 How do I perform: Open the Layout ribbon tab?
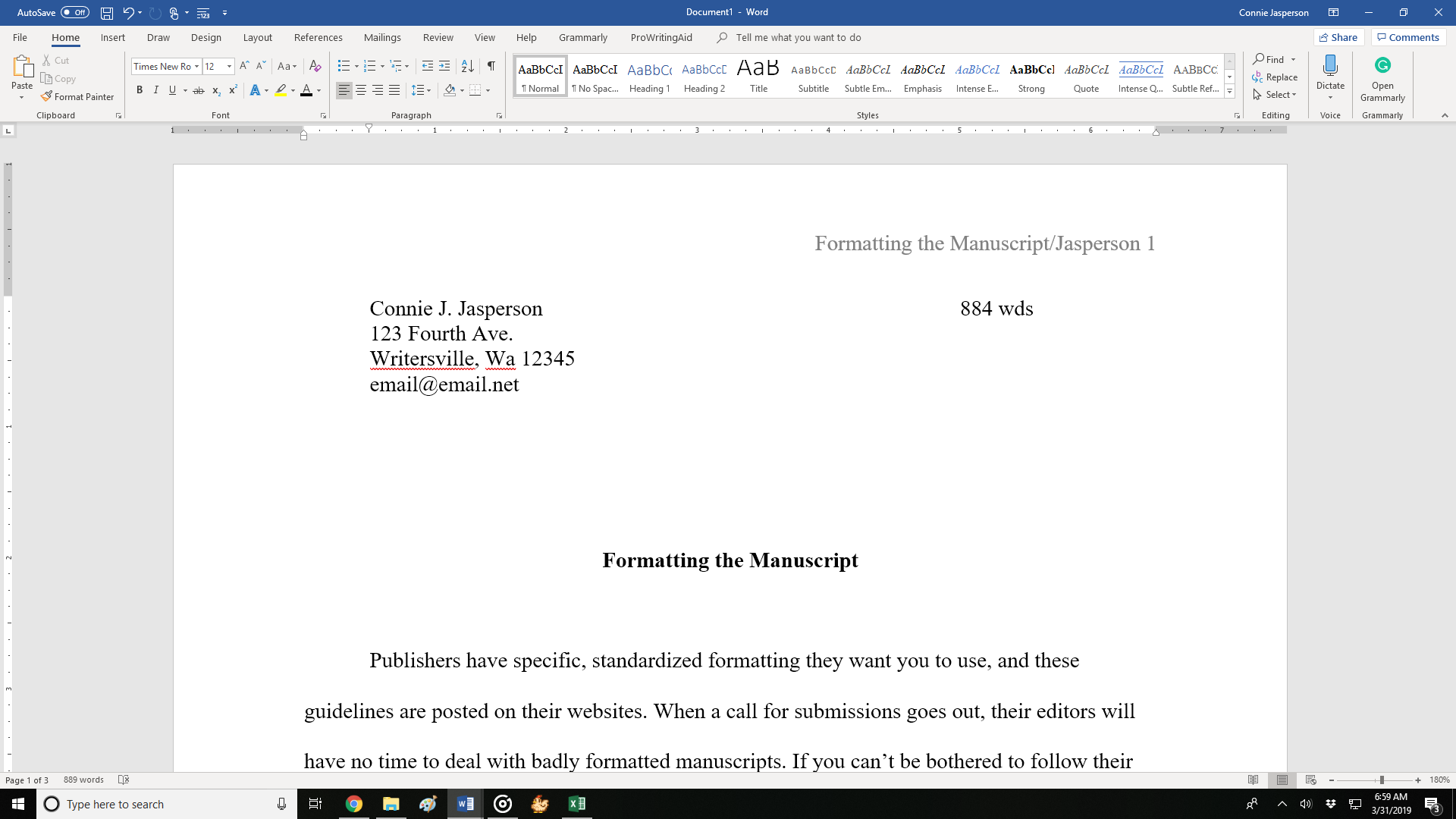[257, 37]
